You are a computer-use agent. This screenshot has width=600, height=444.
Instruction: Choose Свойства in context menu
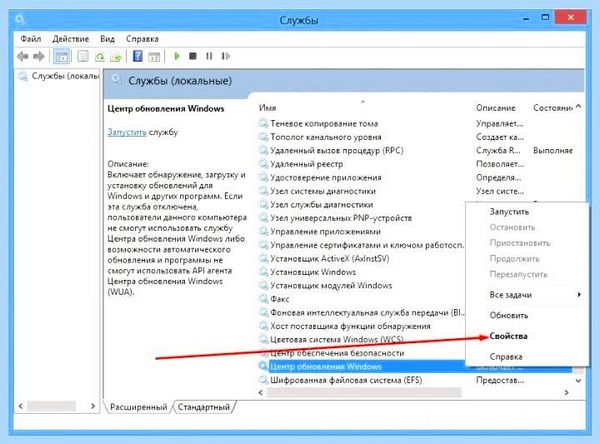coord(508,336)
